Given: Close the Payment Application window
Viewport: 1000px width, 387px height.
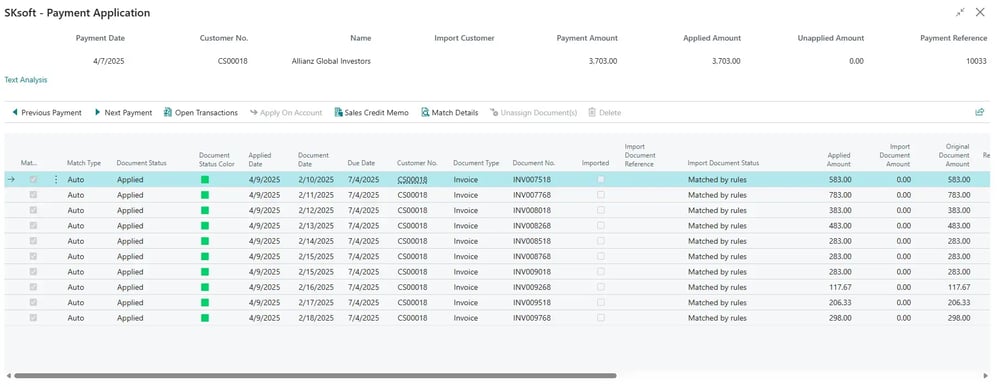Looking at the screenshot, I should click(980, 12).
